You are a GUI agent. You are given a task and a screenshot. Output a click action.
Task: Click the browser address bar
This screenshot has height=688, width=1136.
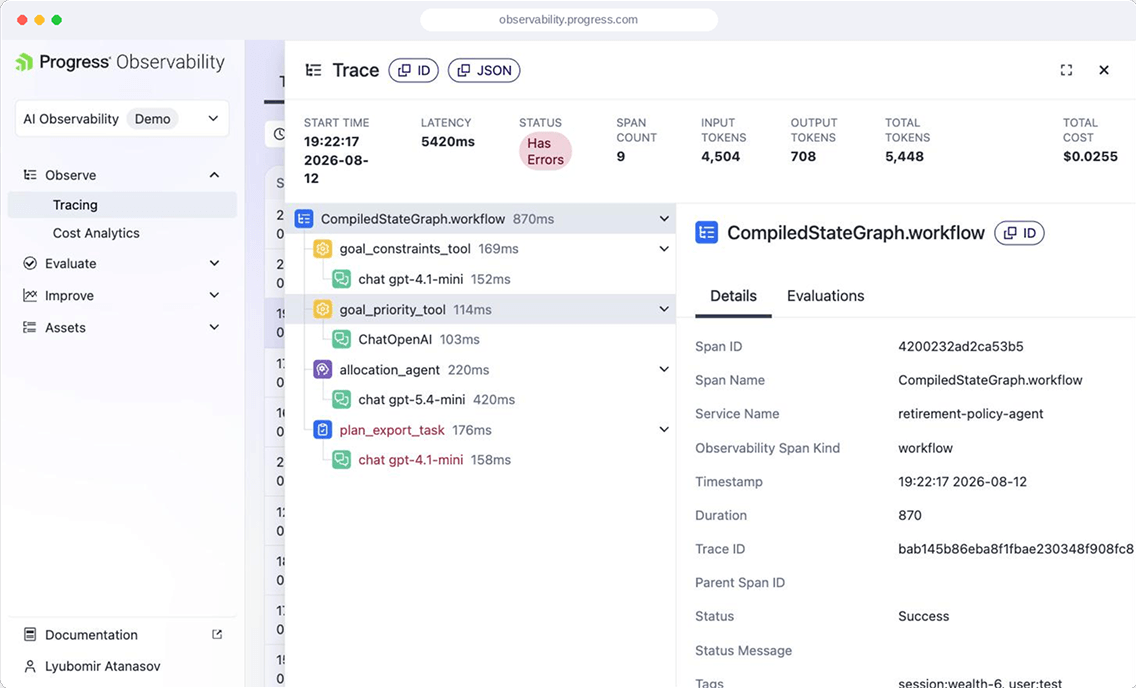[569, 20]
